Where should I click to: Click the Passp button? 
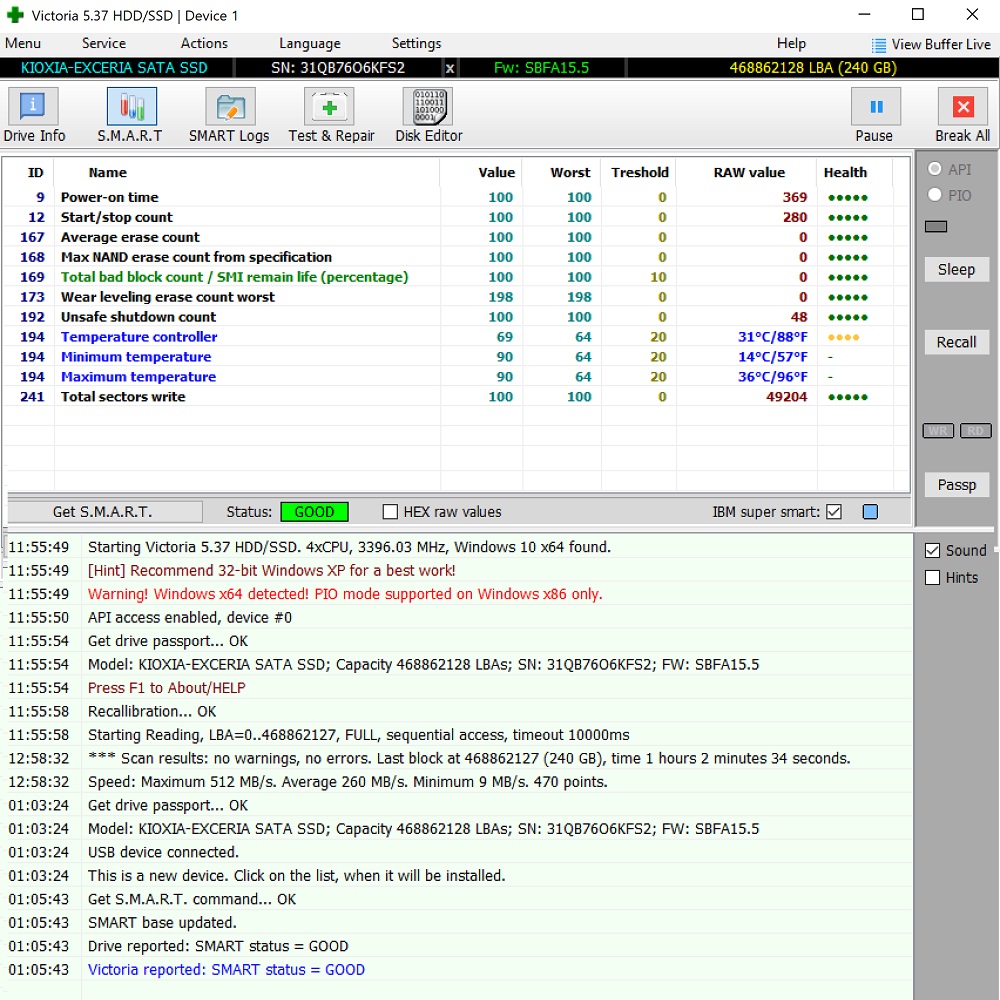pyautogui.click(x=957, y=485)
